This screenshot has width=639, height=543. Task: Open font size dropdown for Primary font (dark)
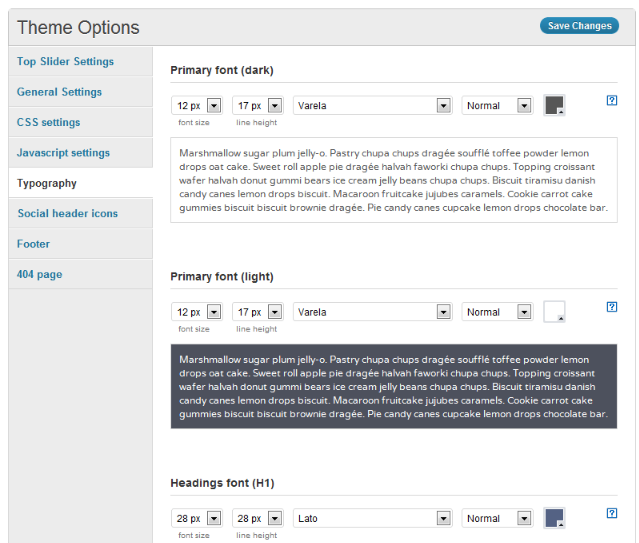(197, 106)
